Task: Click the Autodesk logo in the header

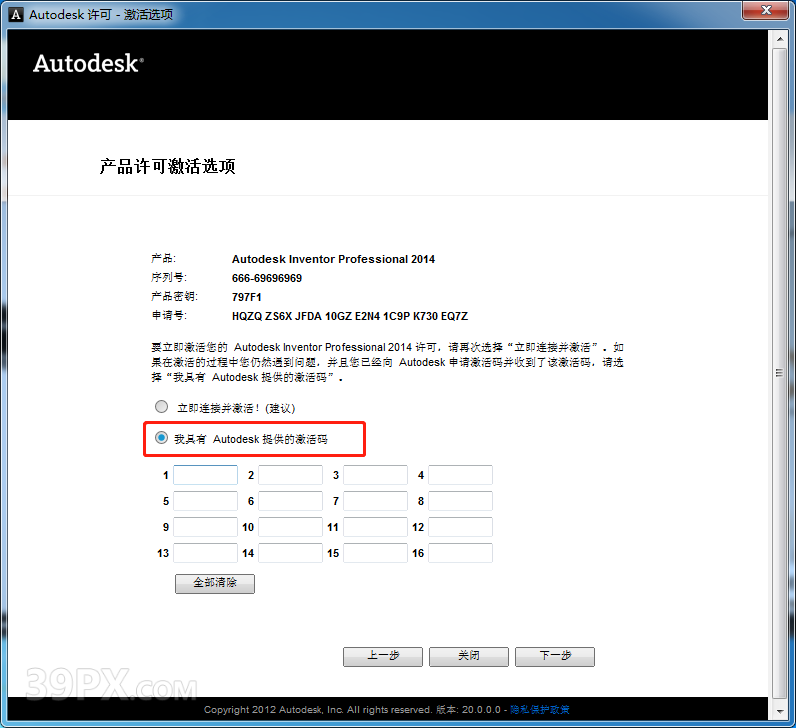Action: point(88,63)
